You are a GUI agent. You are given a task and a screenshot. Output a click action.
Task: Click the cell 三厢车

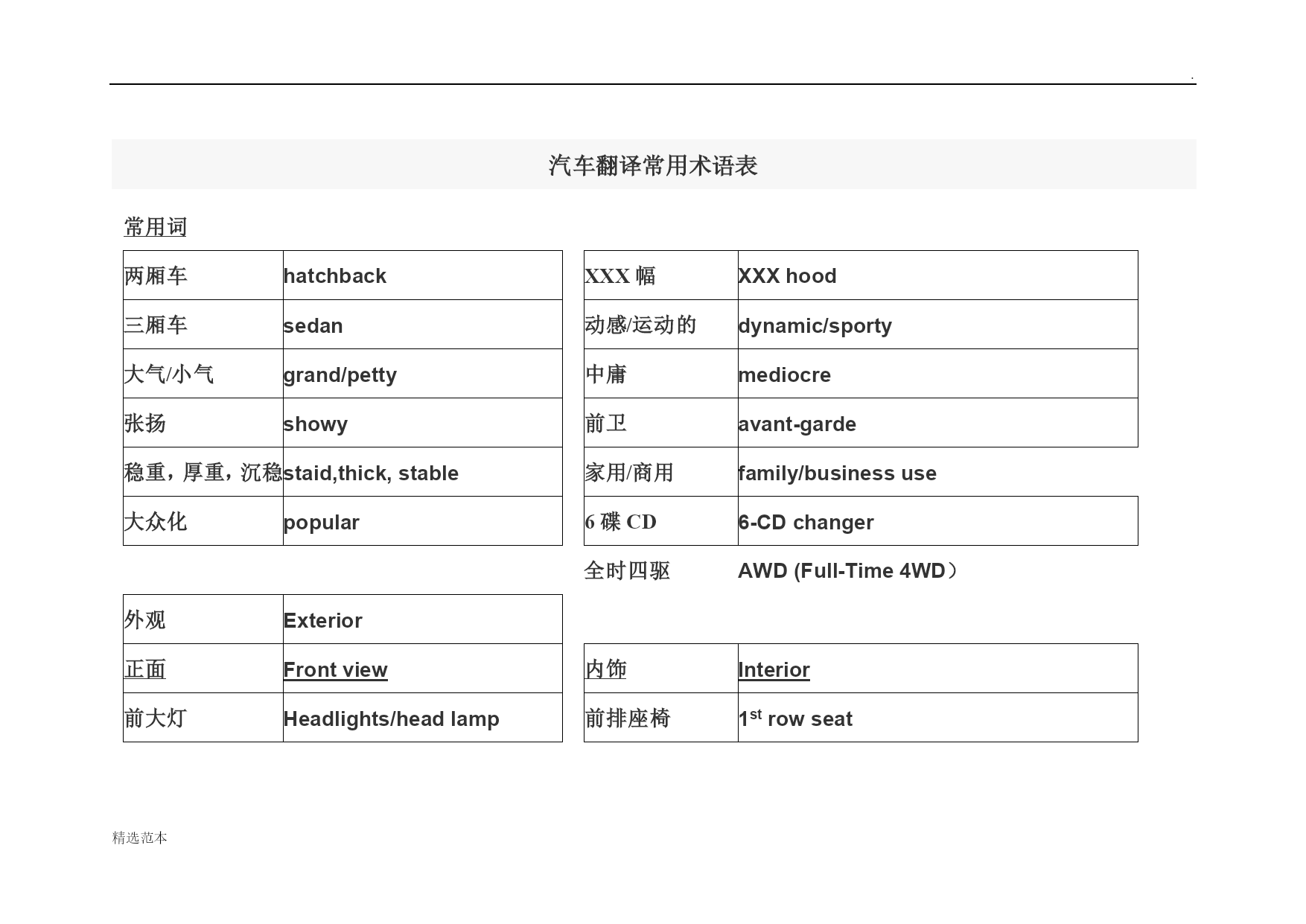203,325
